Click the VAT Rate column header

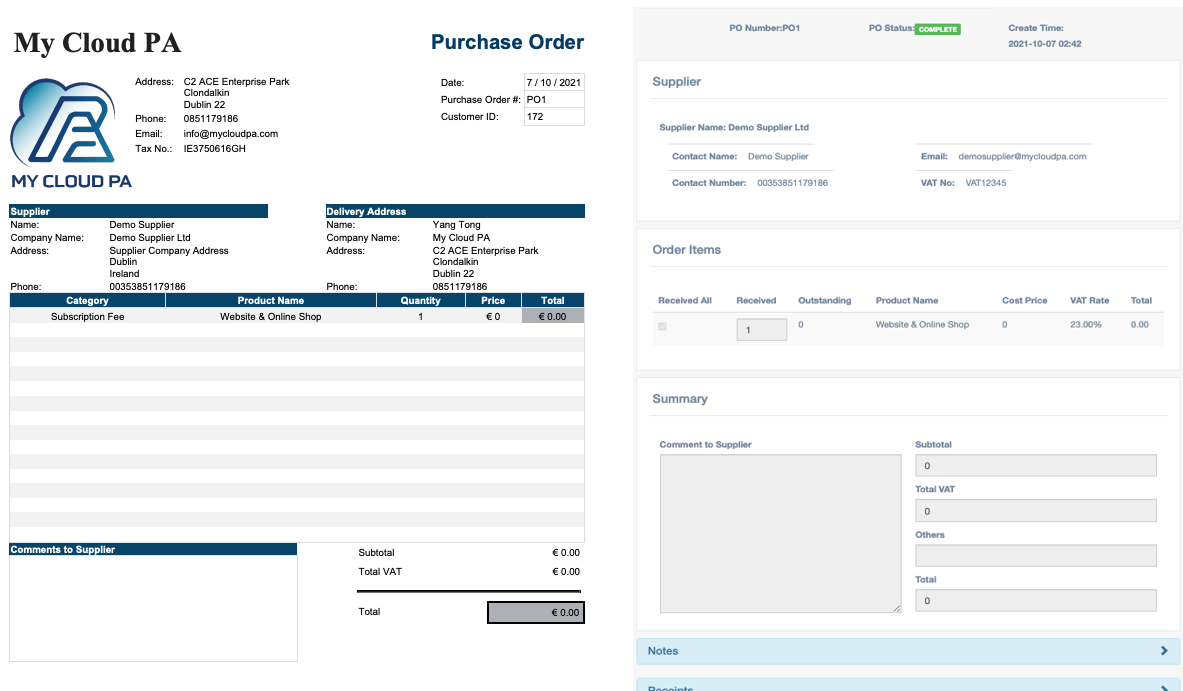click(1089, 300)
